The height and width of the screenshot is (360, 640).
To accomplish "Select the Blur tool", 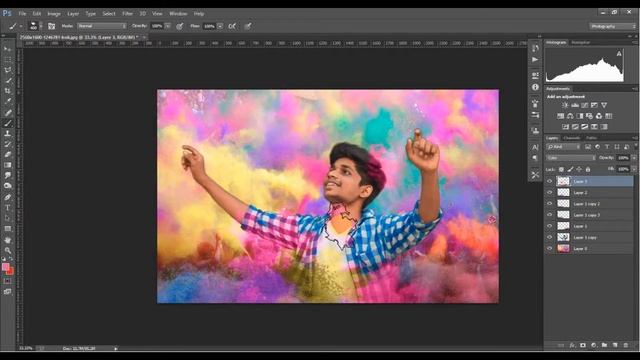I will coord(7,176).
